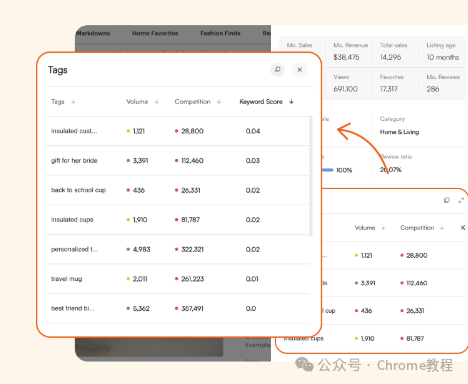Viewport: 468px width, 384px height.
Task: Select the 'insulated cust...' tag row
Action: tap(178, 131)
